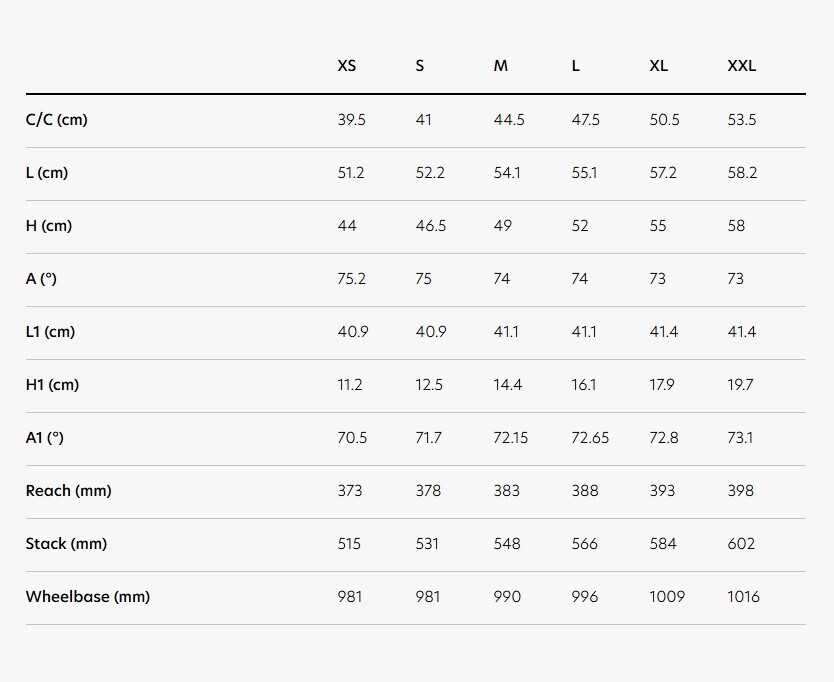
Task: Select the 1016 wheelbase value for XXL
Action: (x=743, y=597)
